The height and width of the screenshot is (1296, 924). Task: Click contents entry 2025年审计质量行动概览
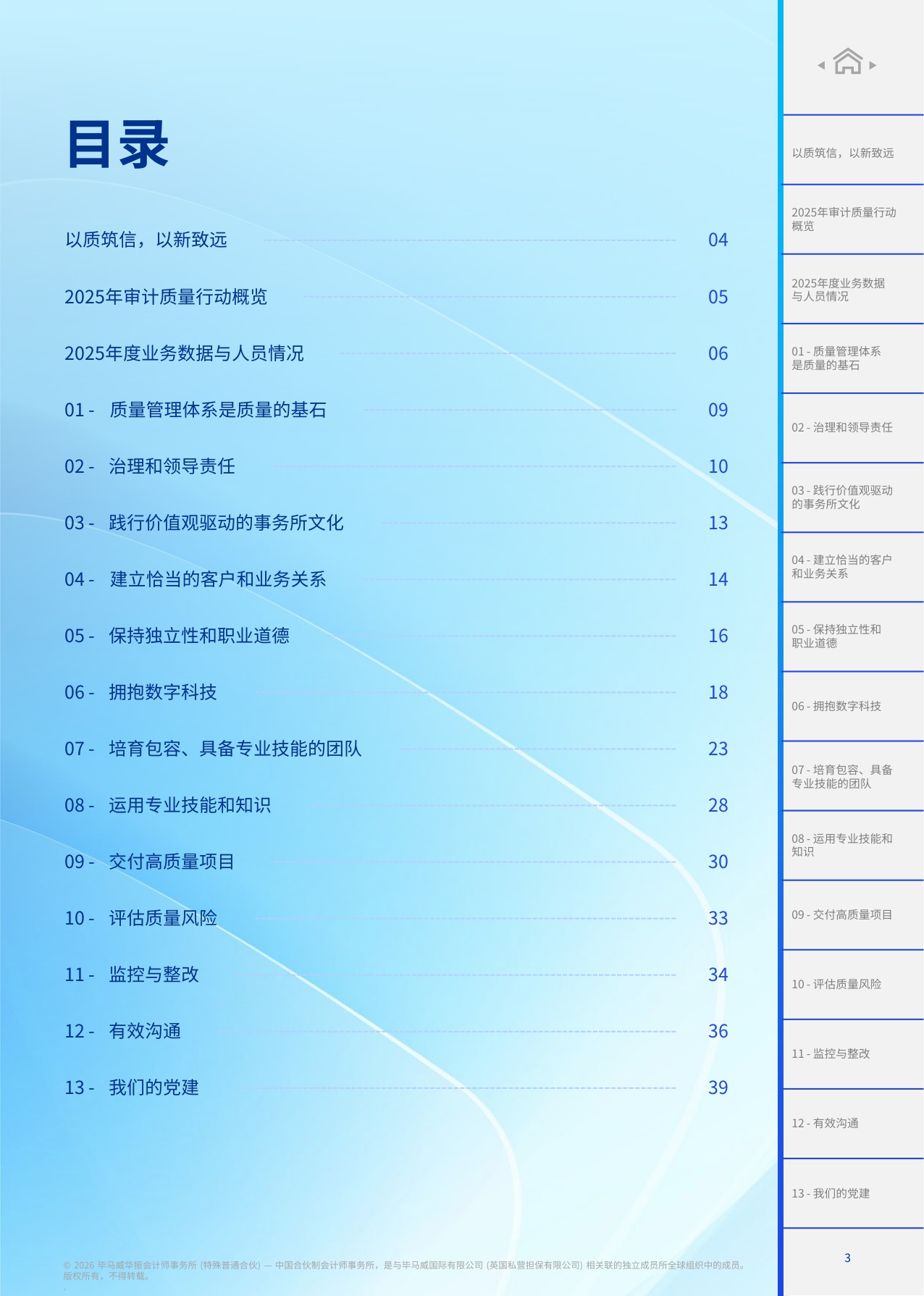click(166, 297)
